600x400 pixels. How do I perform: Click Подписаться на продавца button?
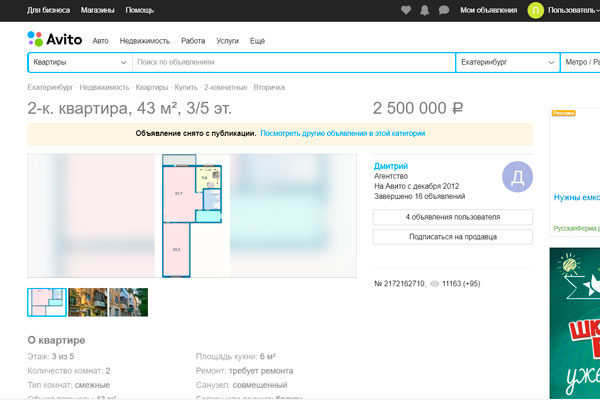[x=452, y=237]
